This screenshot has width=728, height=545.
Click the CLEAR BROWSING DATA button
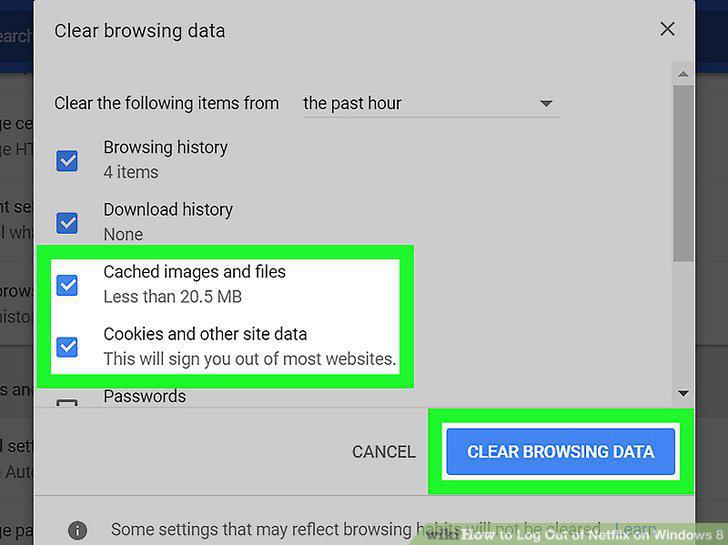(x=560, y=452)
